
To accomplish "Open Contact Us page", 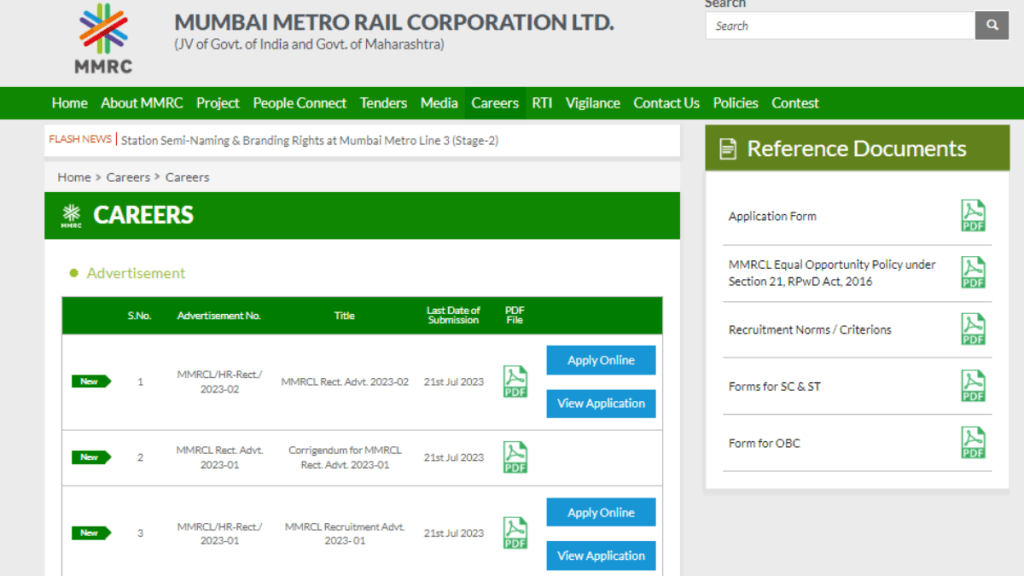I will [666, 103].
